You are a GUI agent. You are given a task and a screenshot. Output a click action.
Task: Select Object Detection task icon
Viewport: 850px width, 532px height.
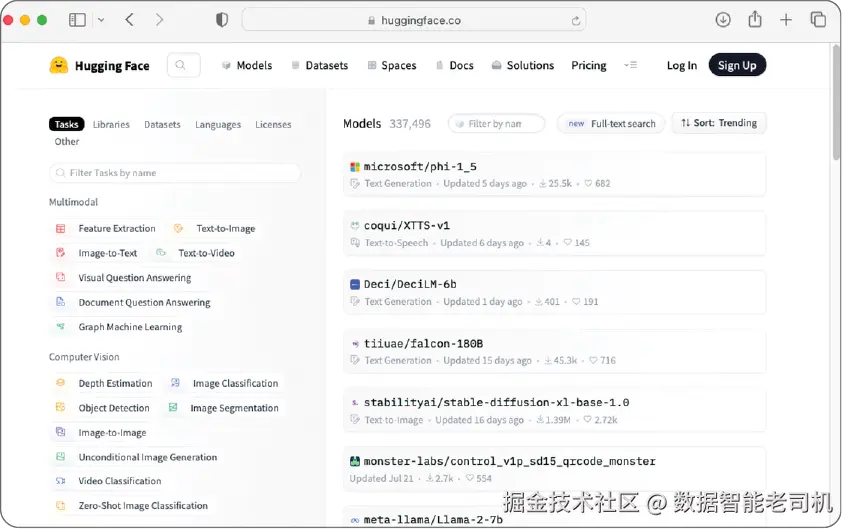(61, 408)
